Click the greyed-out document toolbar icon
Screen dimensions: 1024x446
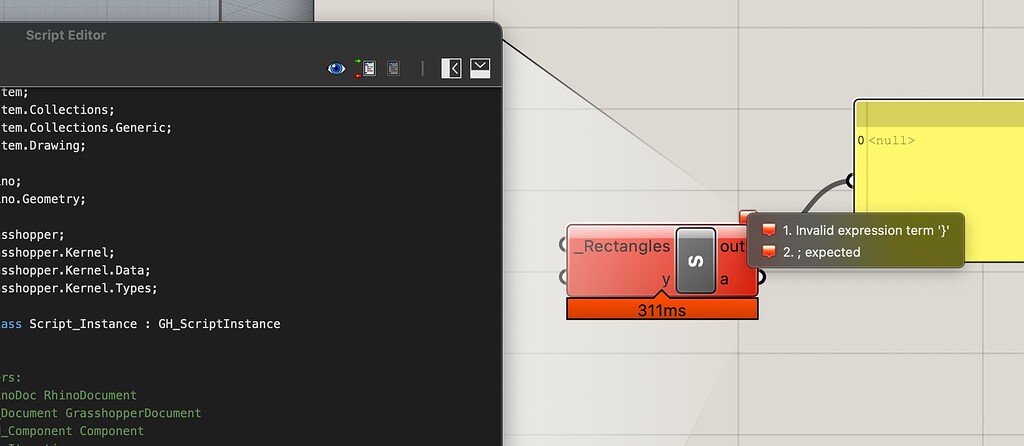393,68
